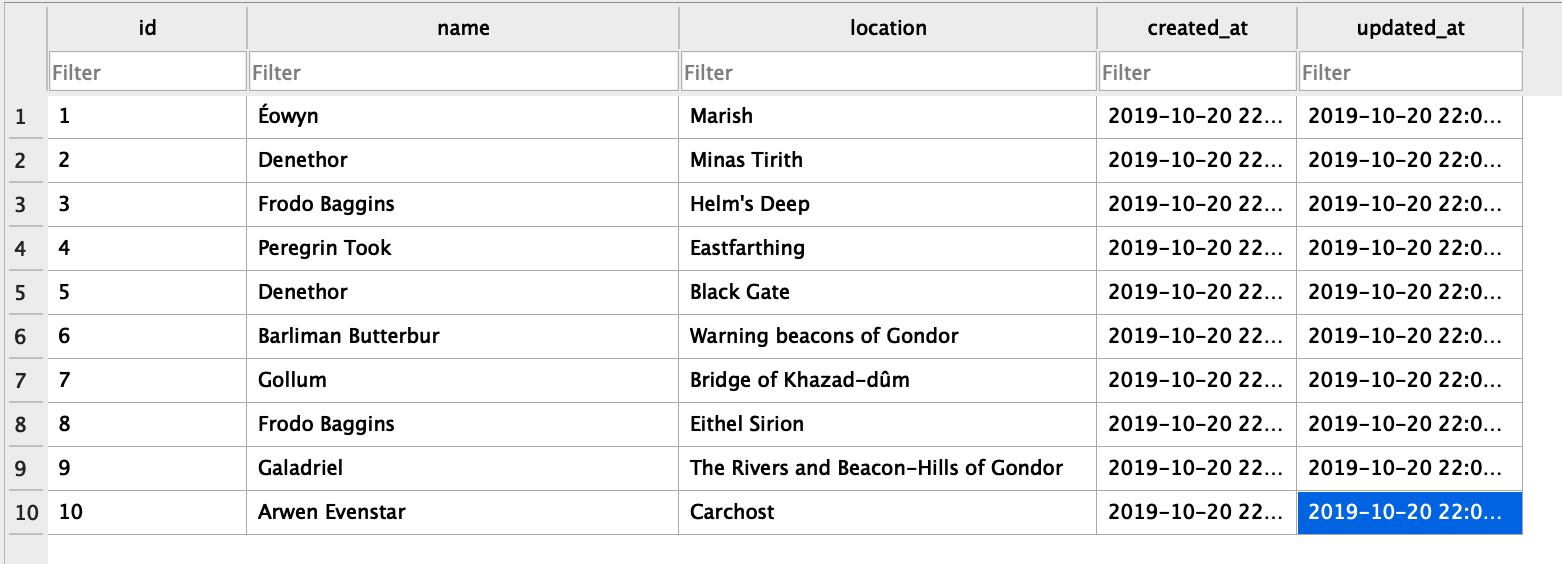Select row number 6 header
1562x564 pixels.
[x=22, y=337]
